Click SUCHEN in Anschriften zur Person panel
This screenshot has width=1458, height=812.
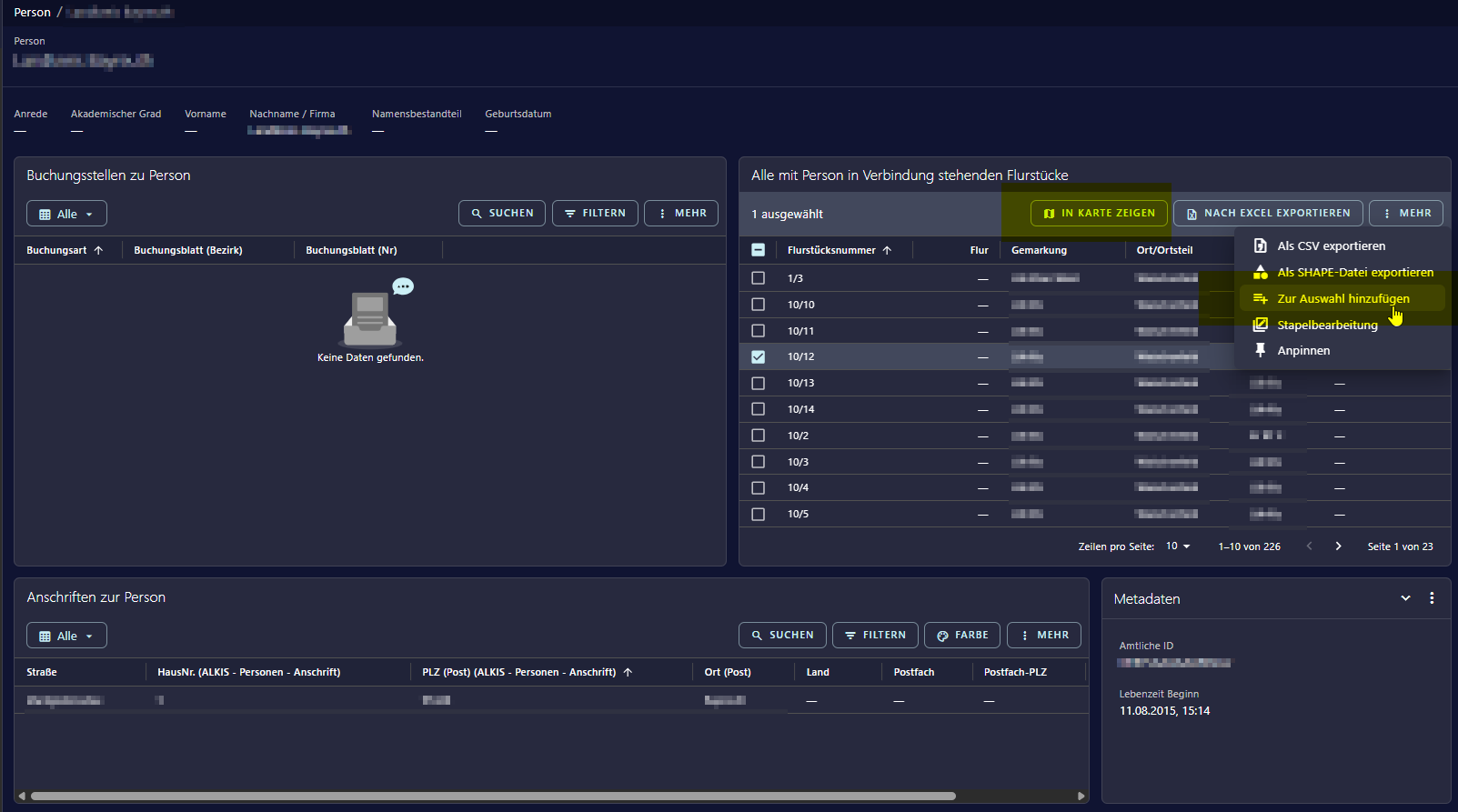click(782, 635)
